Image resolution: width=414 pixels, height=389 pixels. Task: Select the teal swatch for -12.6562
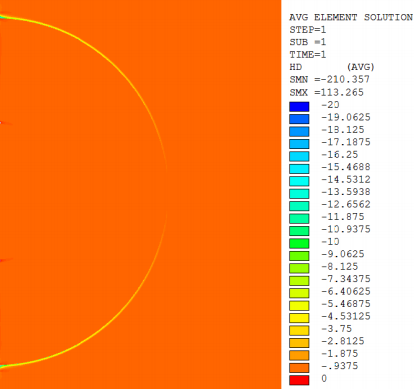tap(299, 206)
